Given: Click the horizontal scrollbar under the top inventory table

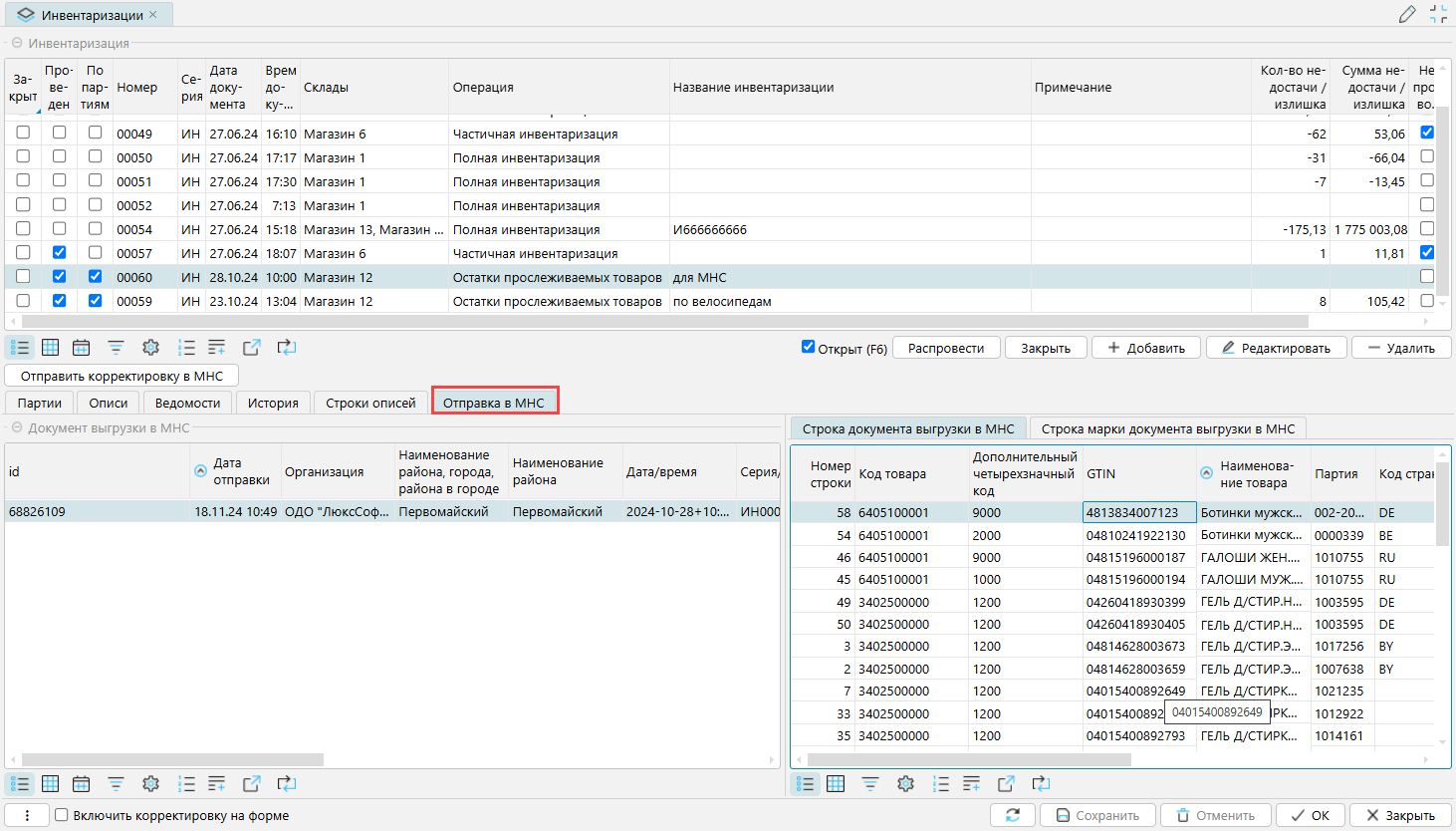Looking at the screenshot, I should pos(657,322).
